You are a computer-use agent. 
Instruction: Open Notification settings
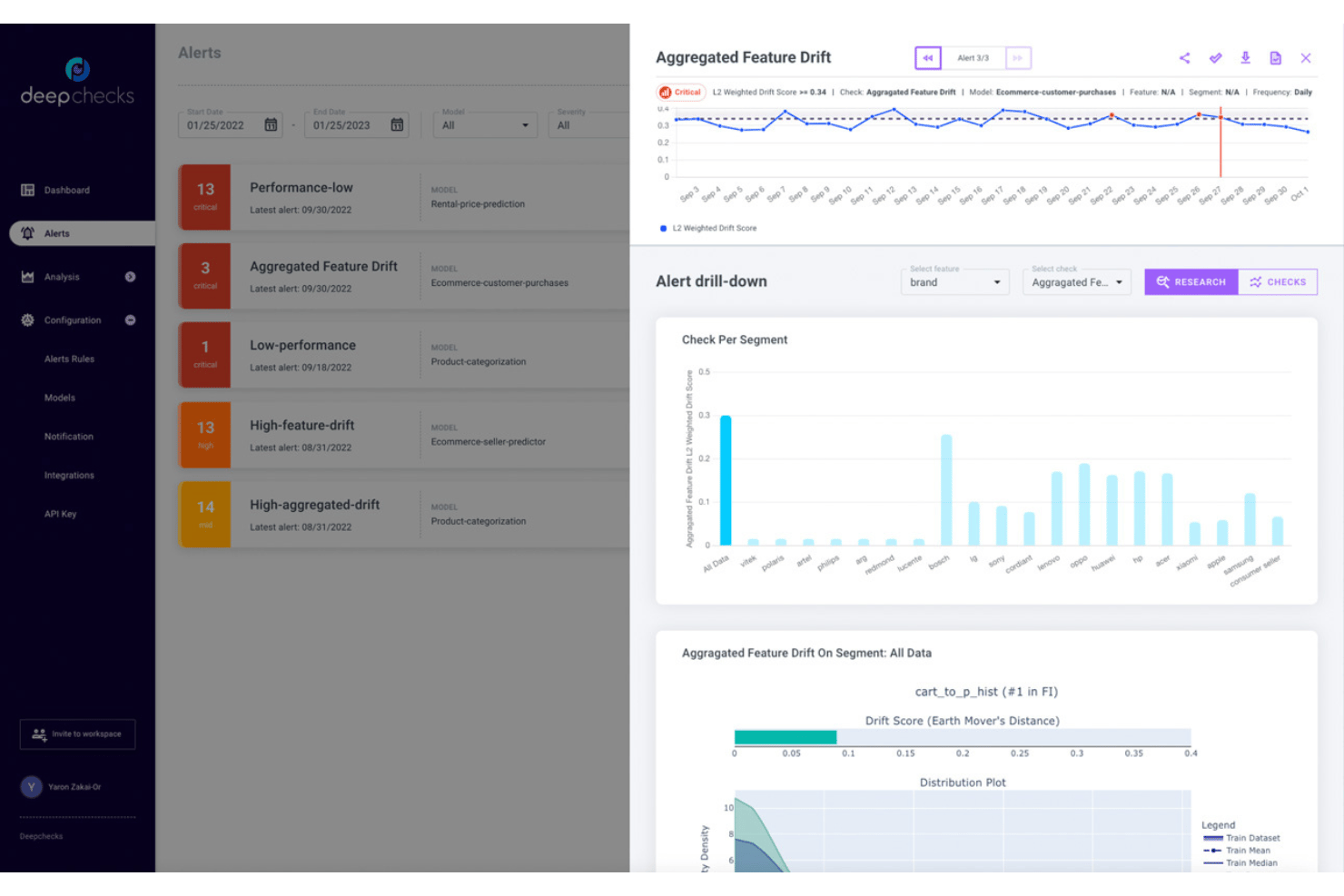tap(69, 437)
